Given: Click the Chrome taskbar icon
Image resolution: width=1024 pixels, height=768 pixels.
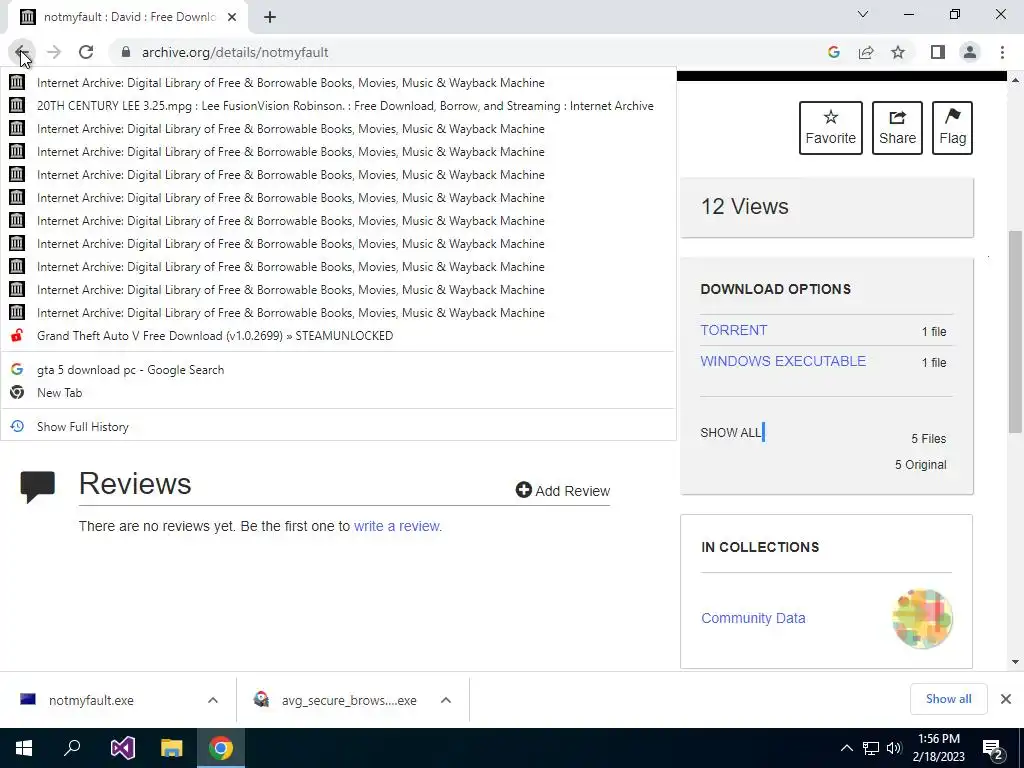Looking at the screenshot, I should pos(221,748).
